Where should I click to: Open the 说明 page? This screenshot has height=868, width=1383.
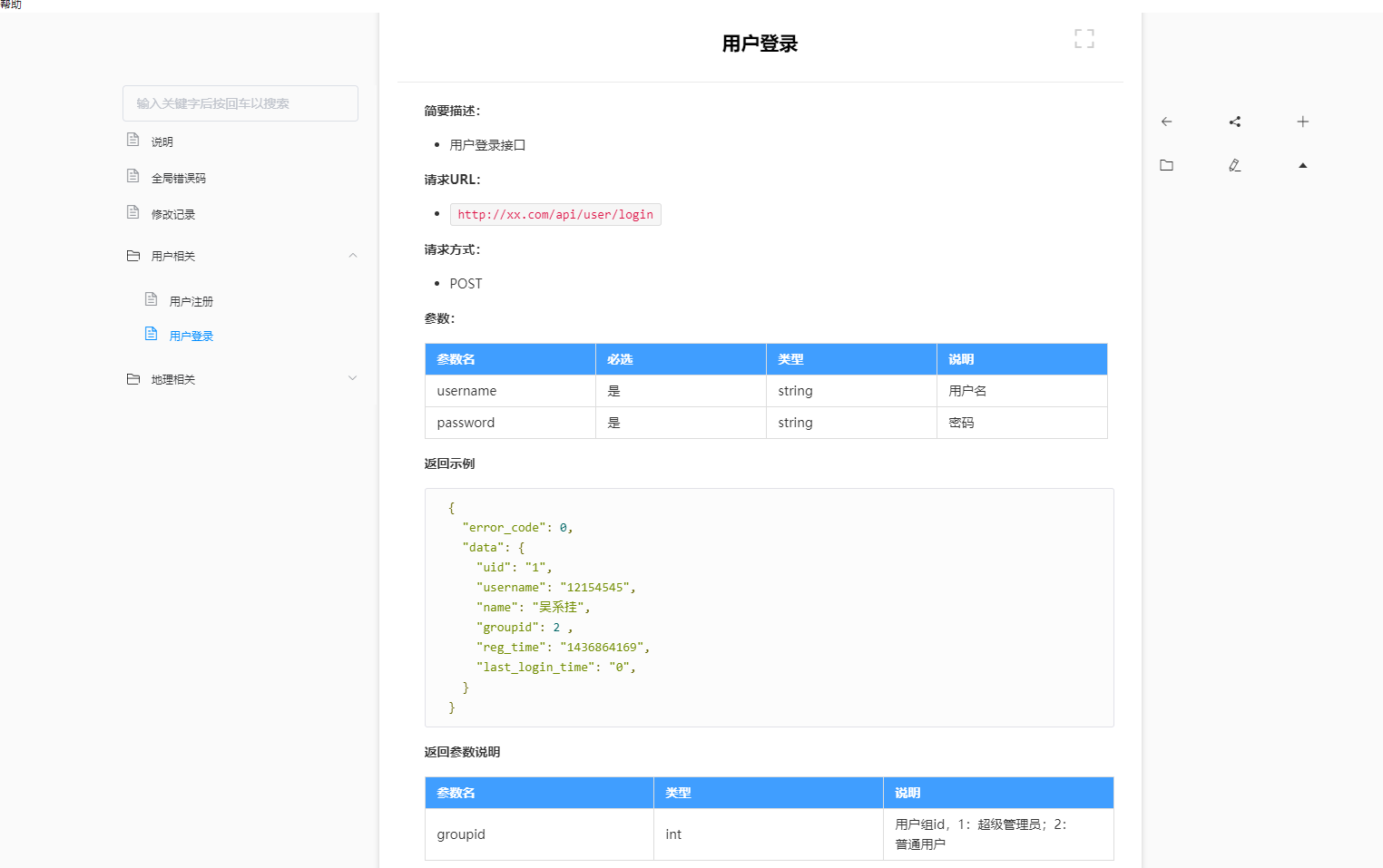click(x=162, y=142)
